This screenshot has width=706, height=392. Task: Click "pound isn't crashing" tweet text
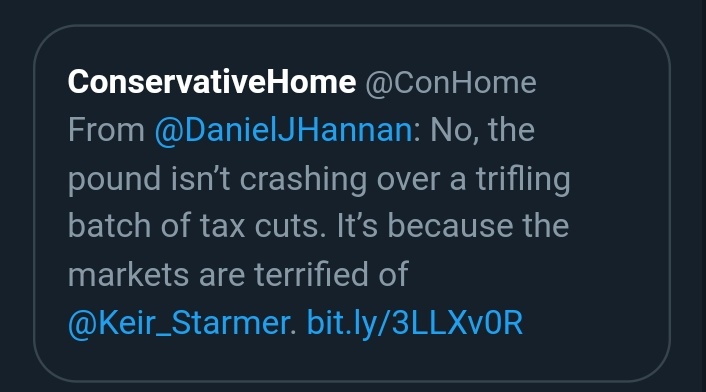click(x=217, y=179)
